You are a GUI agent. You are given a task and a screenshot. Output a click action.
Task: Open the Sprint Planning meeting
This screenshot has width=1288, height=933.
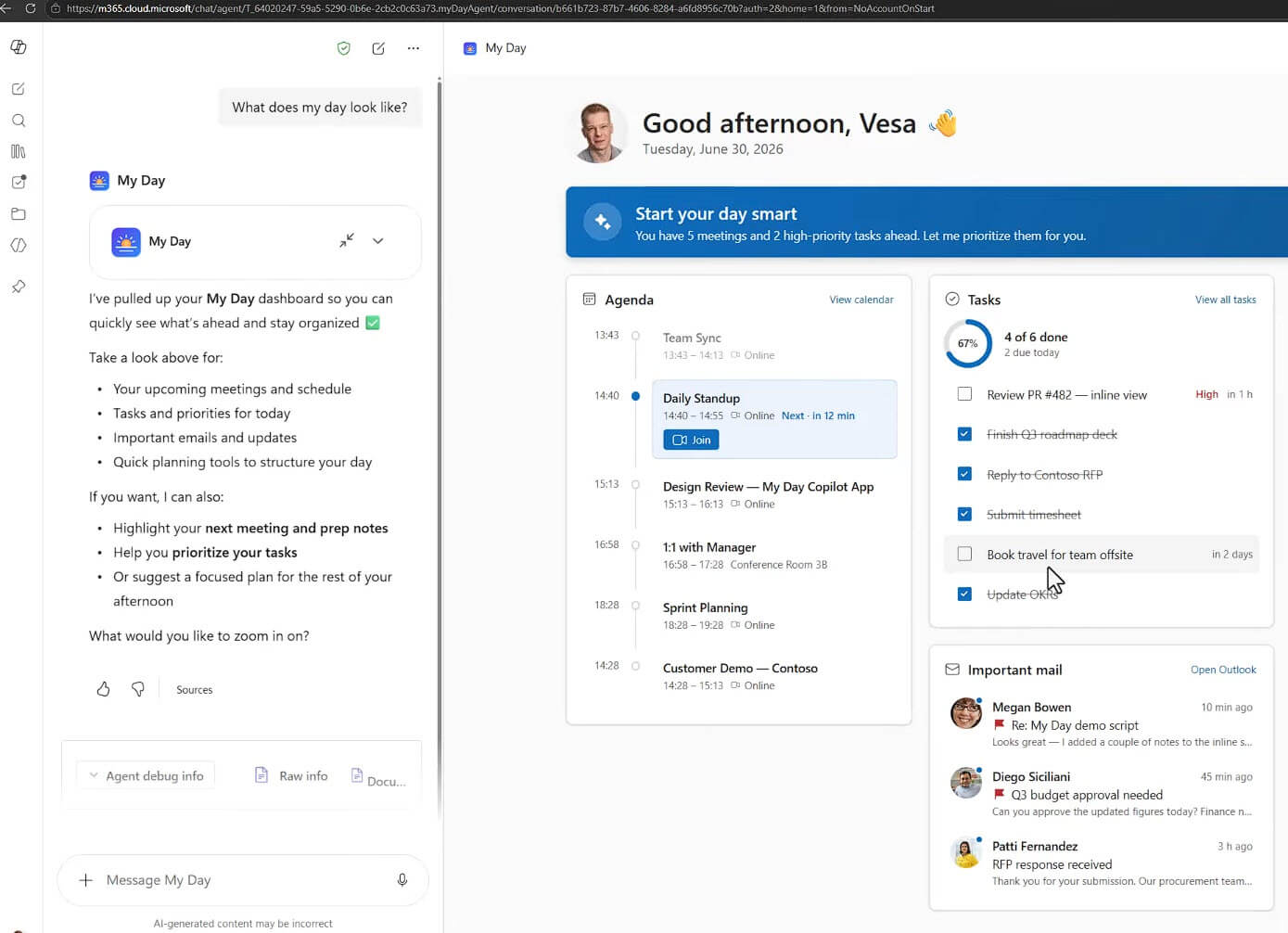pos(775,615)
